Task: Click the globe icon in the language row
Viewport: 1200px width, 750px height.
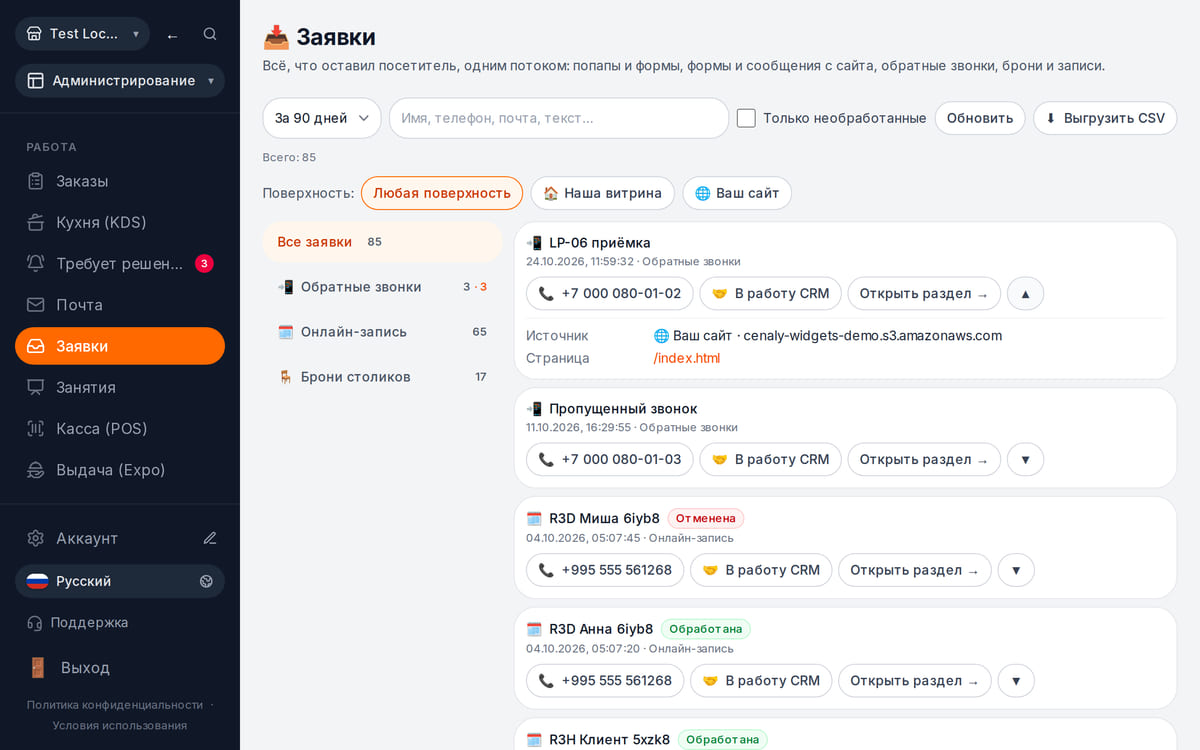Action: tap(206, 581)
